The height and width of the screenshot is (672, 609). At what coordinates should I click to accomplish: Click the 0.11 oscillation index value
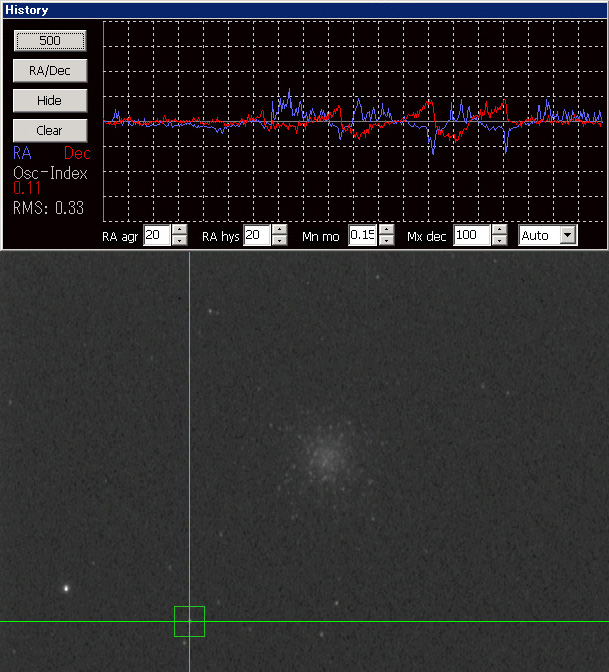pyautogui.click(x=27, y=188)
